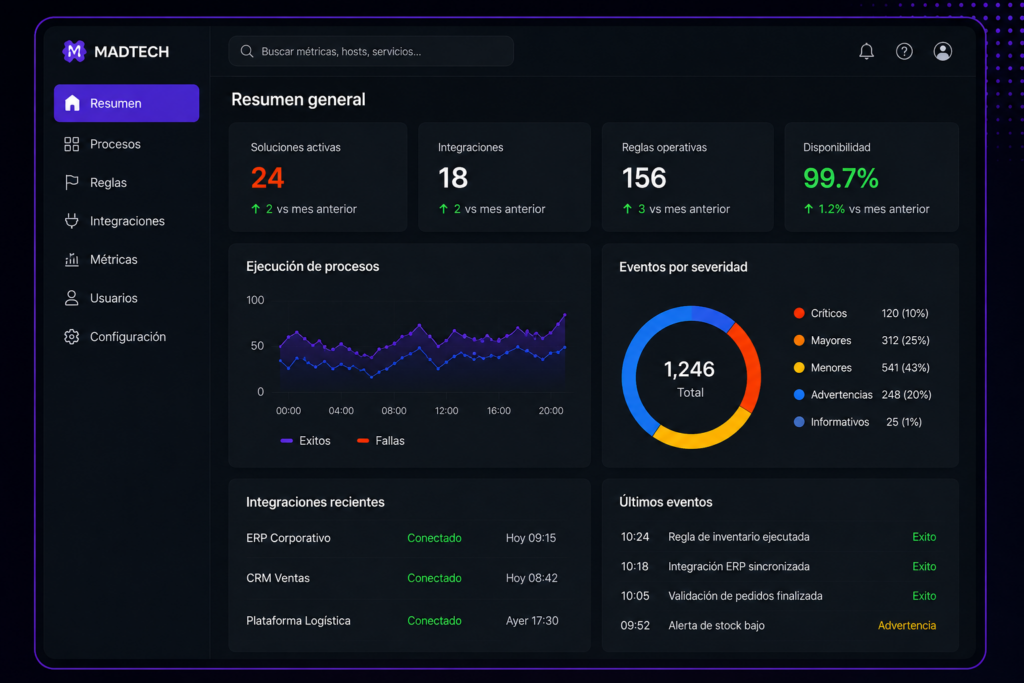
Task: Open the Usuarios page
Action: click(127, 298)
